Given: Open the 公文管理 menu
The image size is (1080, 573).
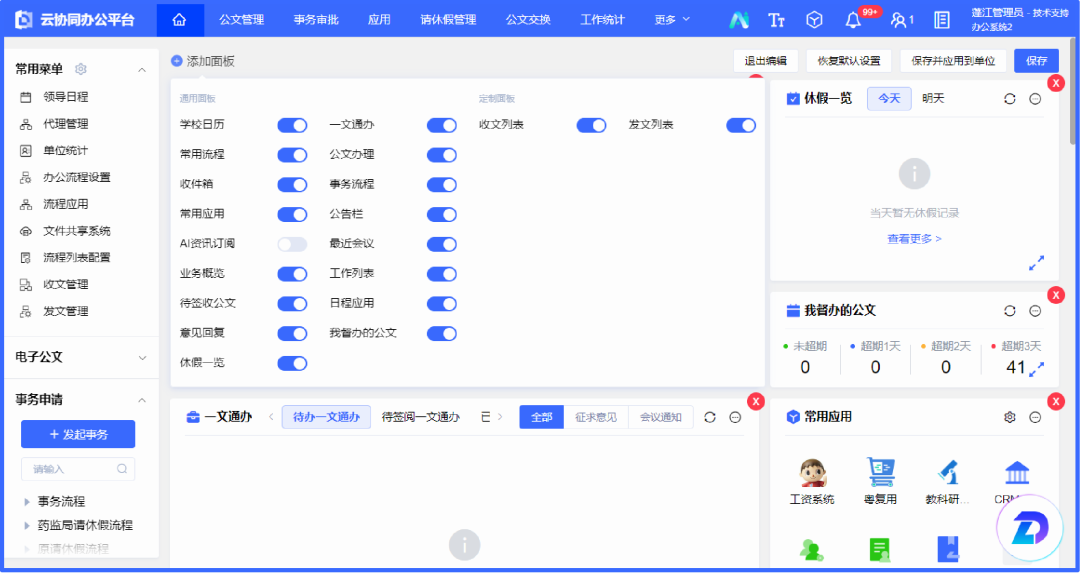Looking at the screenshot, I should [241, 20].
